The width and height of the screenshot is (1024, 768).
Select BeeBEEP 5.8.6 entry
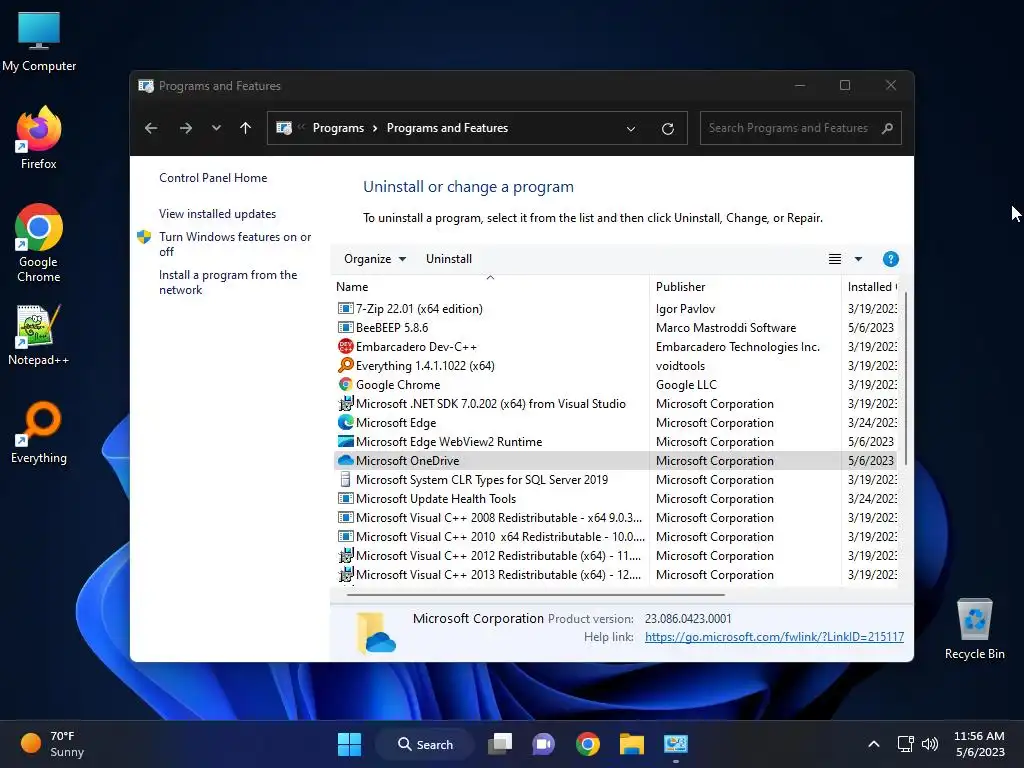click(392, 328)
